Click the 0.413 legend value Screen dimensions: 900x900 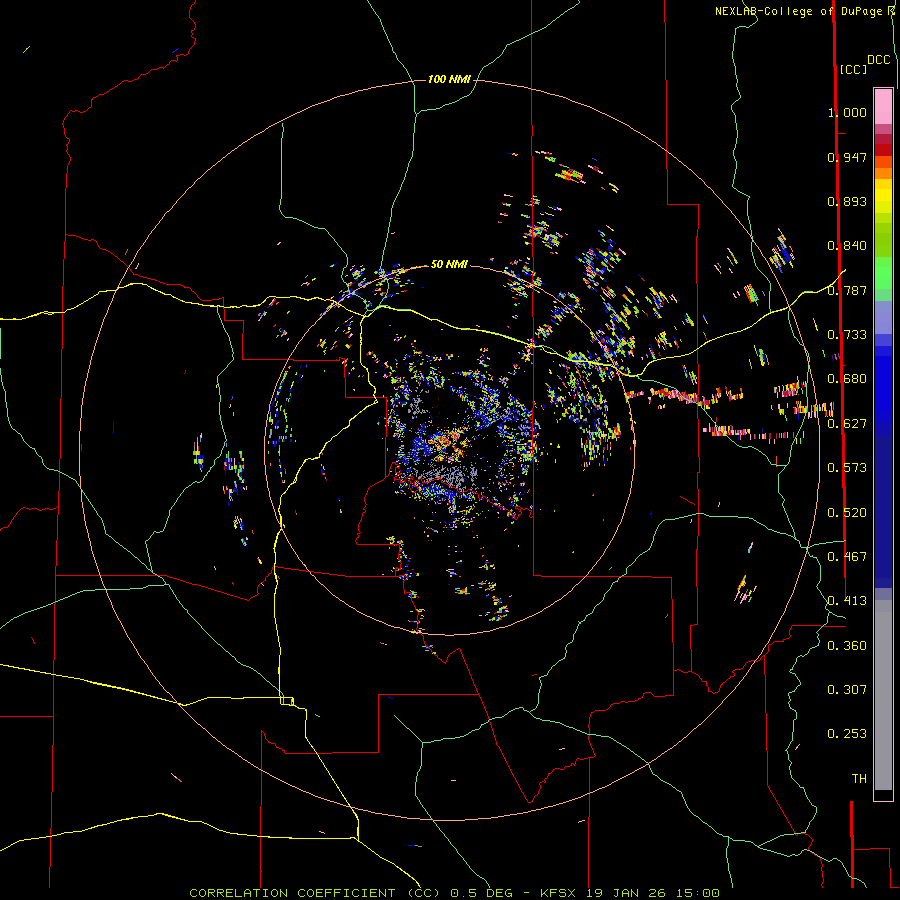[847, 601]
